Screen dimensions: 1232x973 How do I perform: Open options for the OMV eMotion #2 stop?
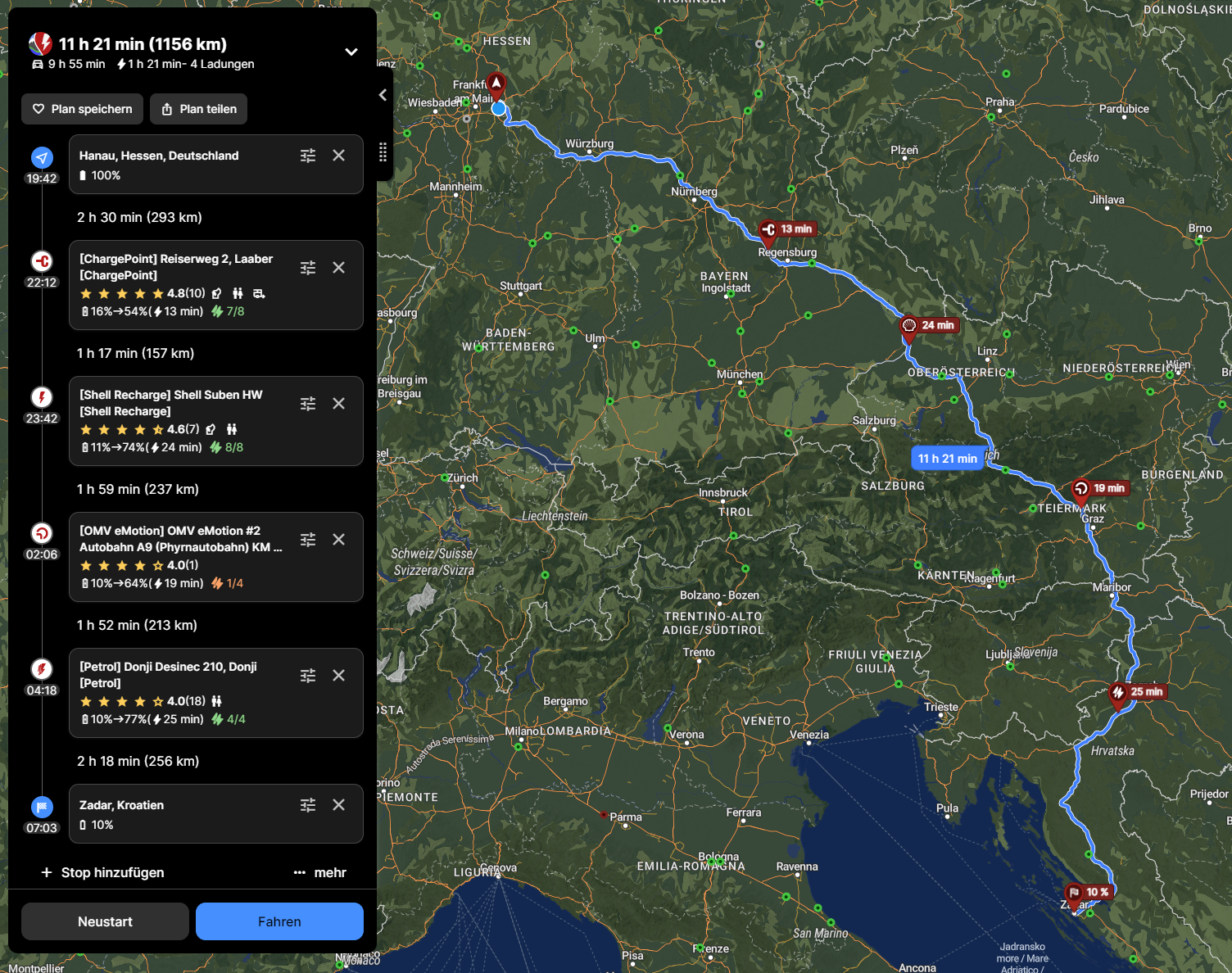tap(308, 540)
